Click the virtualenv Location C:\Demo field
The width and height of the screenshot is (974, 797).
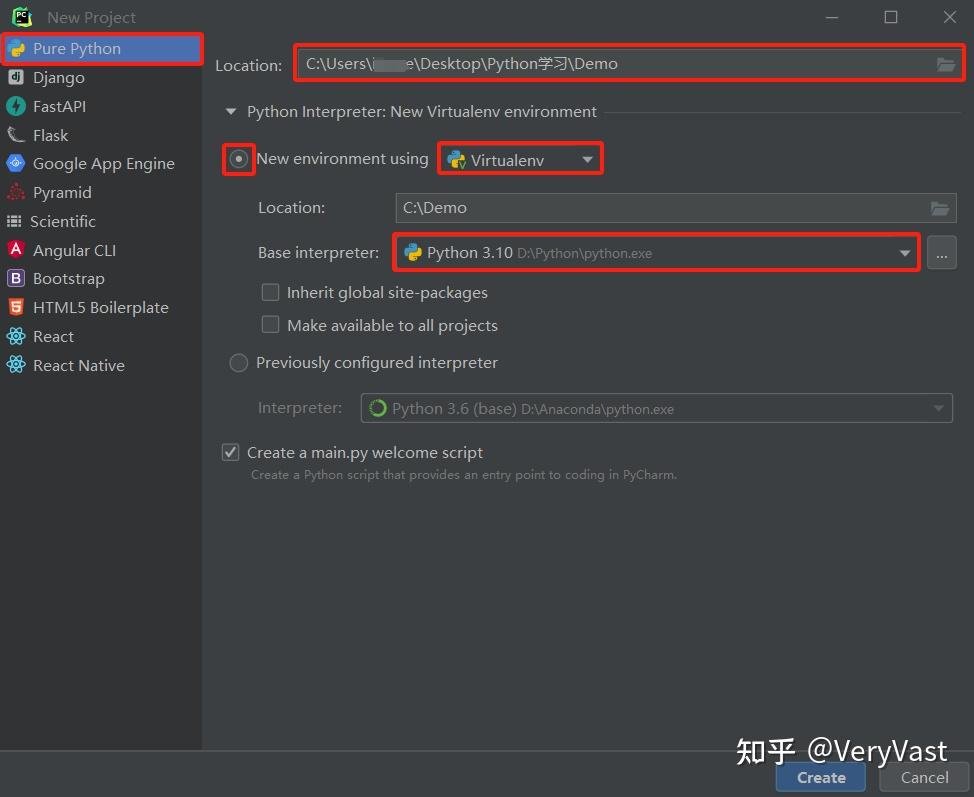(676, 208)
